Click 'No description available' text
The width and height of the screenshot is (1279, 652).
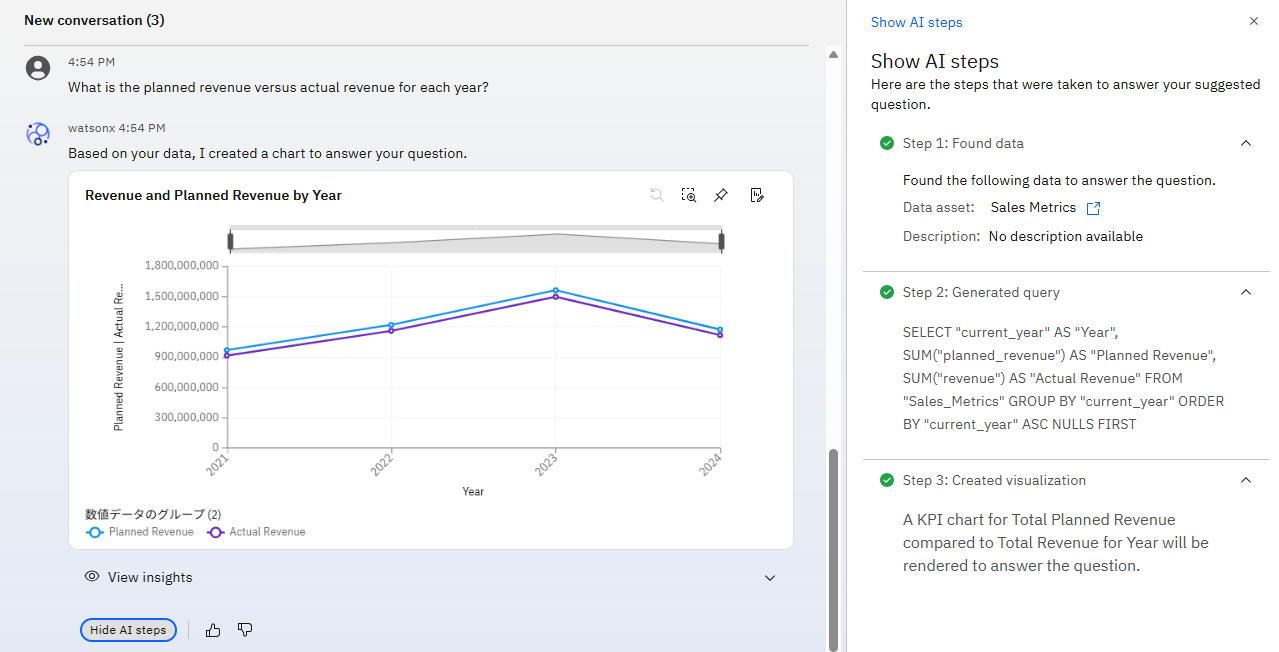[1065, 237]
